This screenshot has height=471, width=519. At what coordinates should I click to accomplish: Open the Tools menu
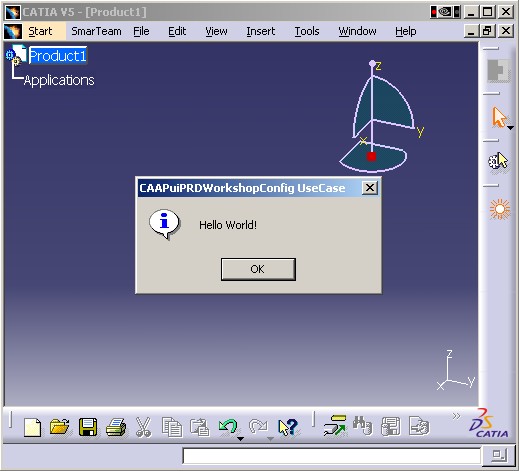[307, 31]
